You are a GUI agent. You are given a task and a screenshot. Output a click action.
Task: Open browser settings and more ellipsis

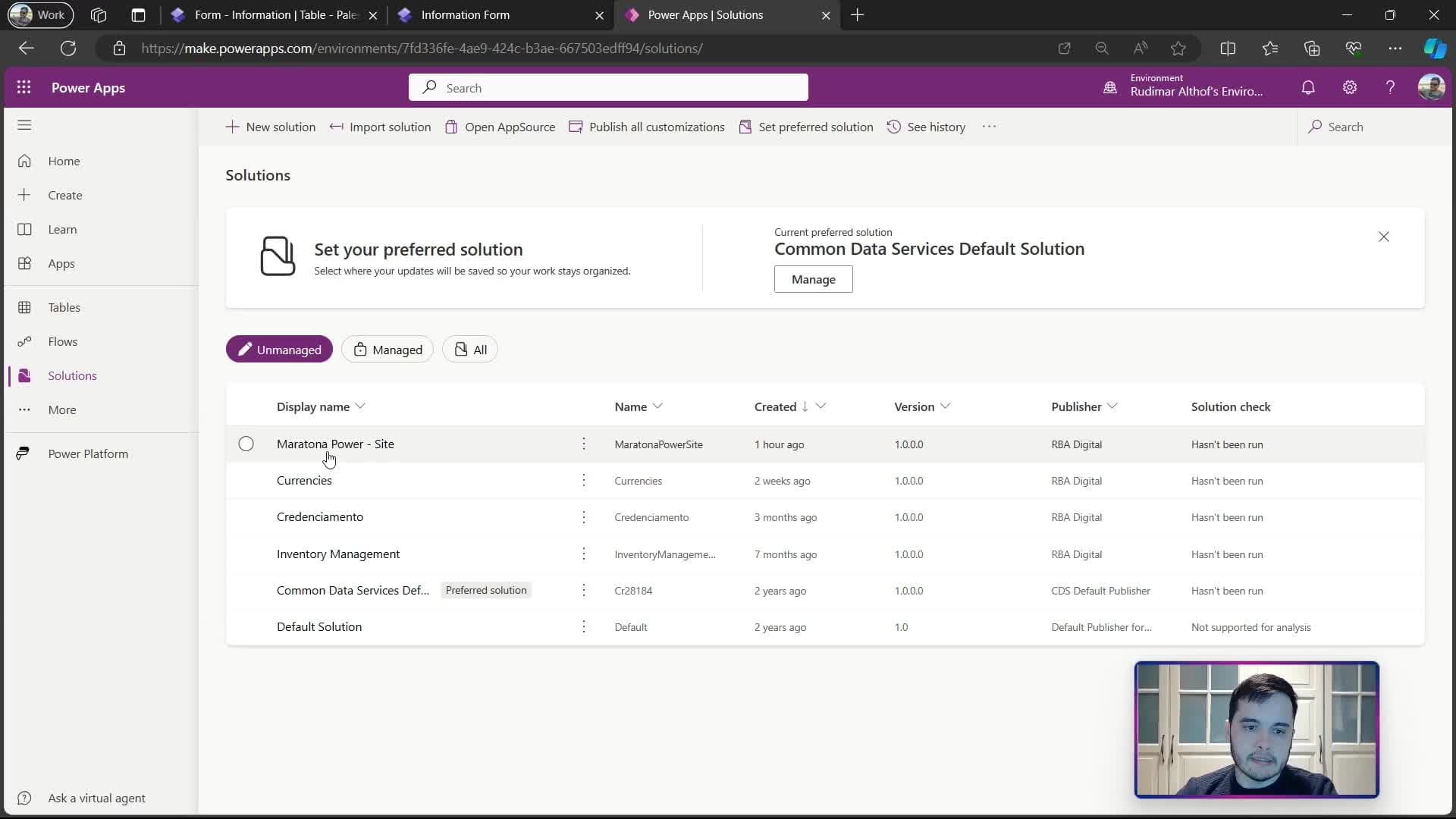point(1395,49)
